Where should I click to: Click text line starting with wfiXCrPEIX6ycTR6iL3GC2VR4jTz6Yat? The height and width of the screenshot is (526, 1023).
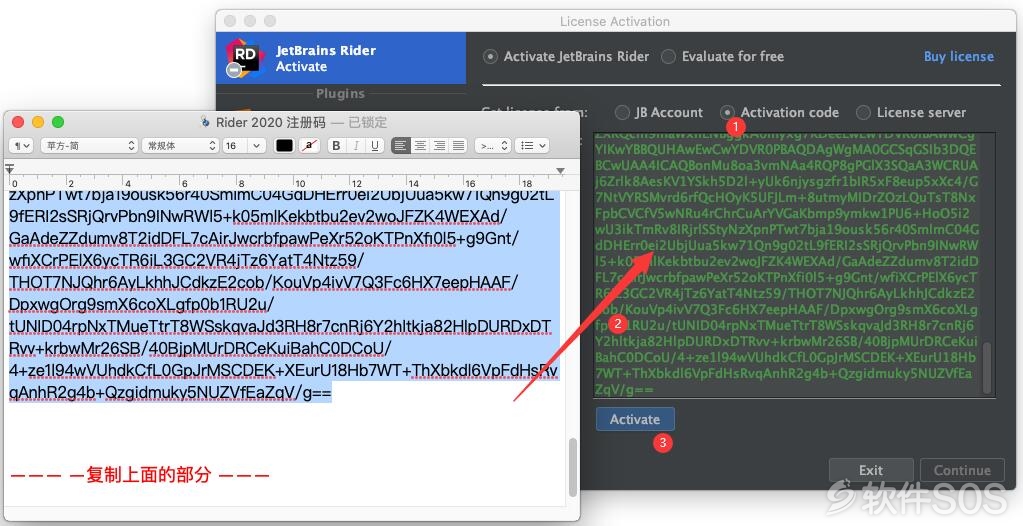[x=187, y=260]
